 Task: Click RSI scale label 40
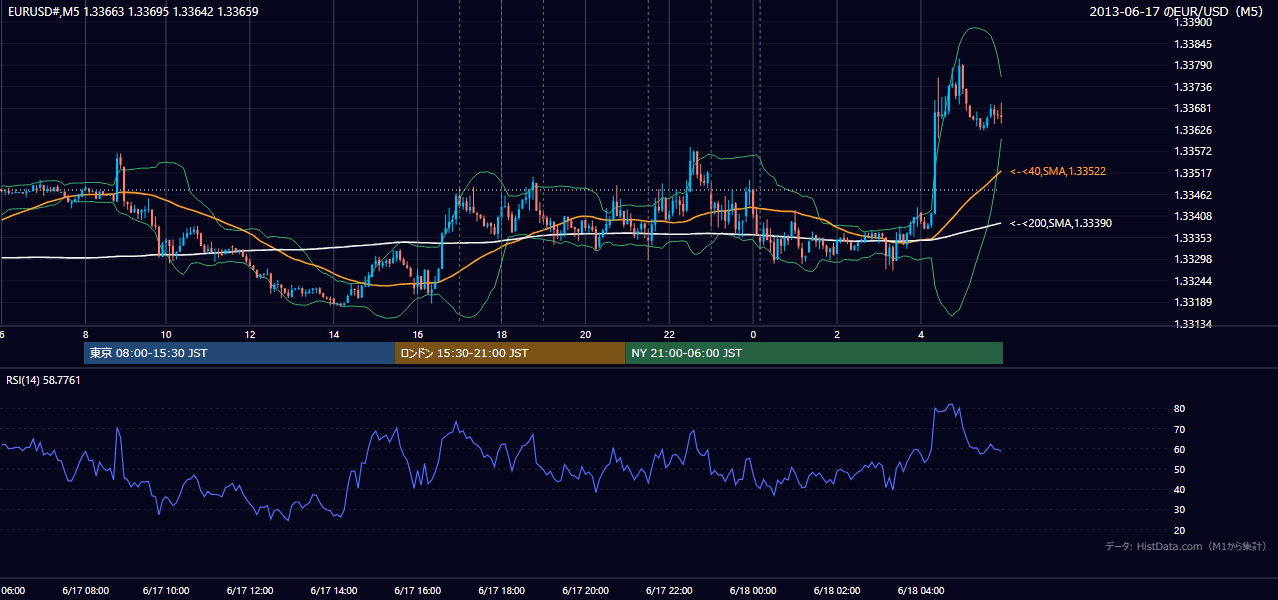[x=1180, y=489]
